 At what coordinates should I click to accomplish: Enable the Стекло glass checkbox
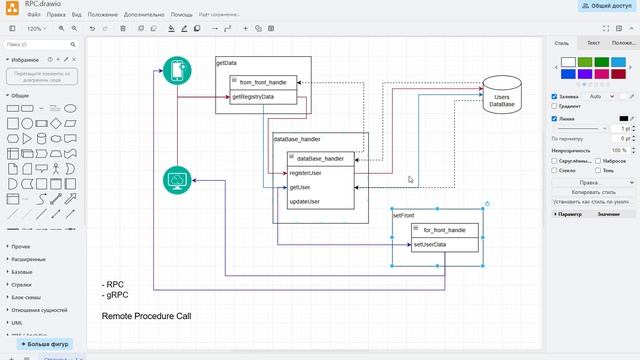pos(554,171)
